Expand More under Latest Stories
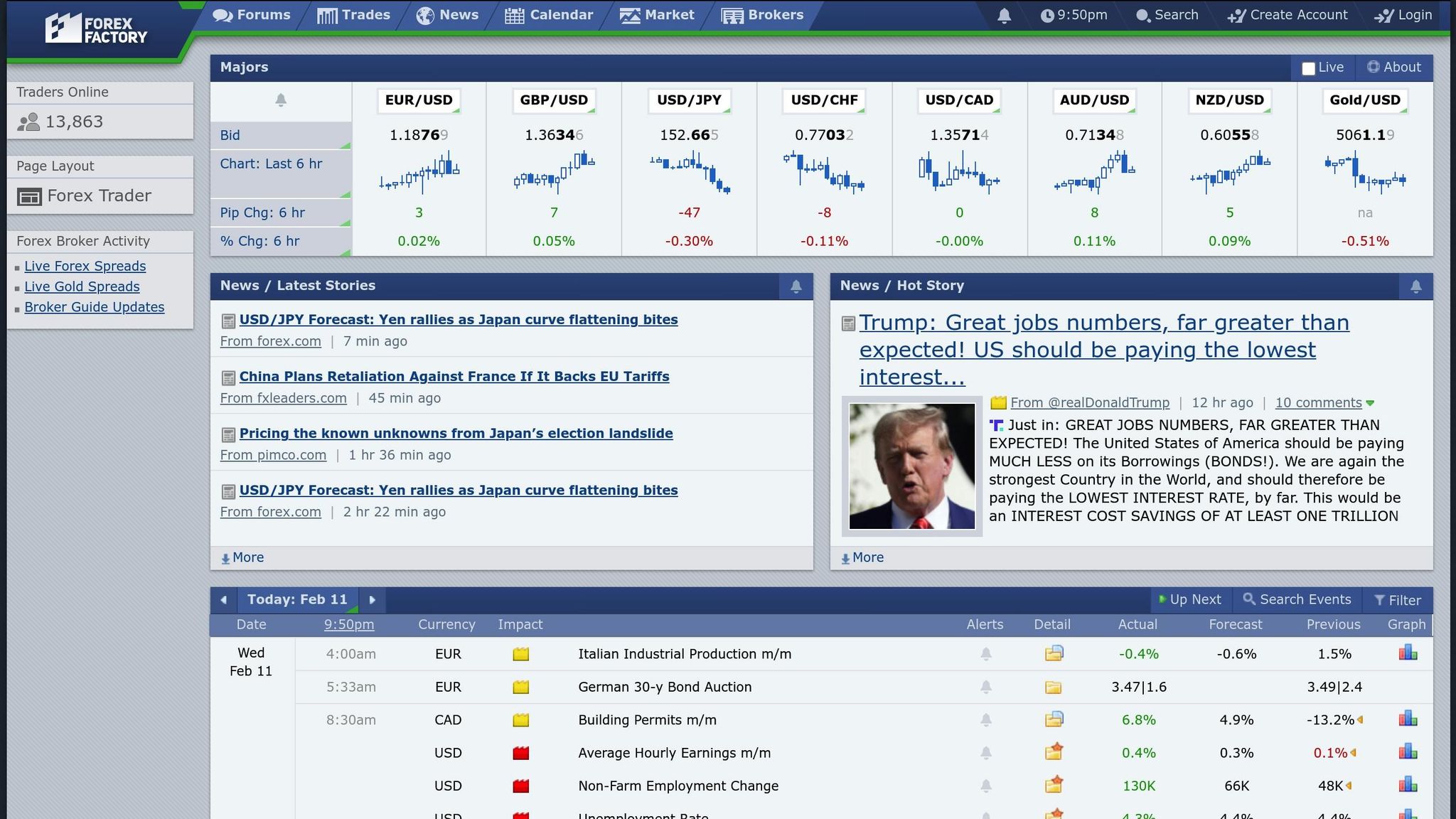The width and height of the screenshot is (1456, 819). (242, 558)
